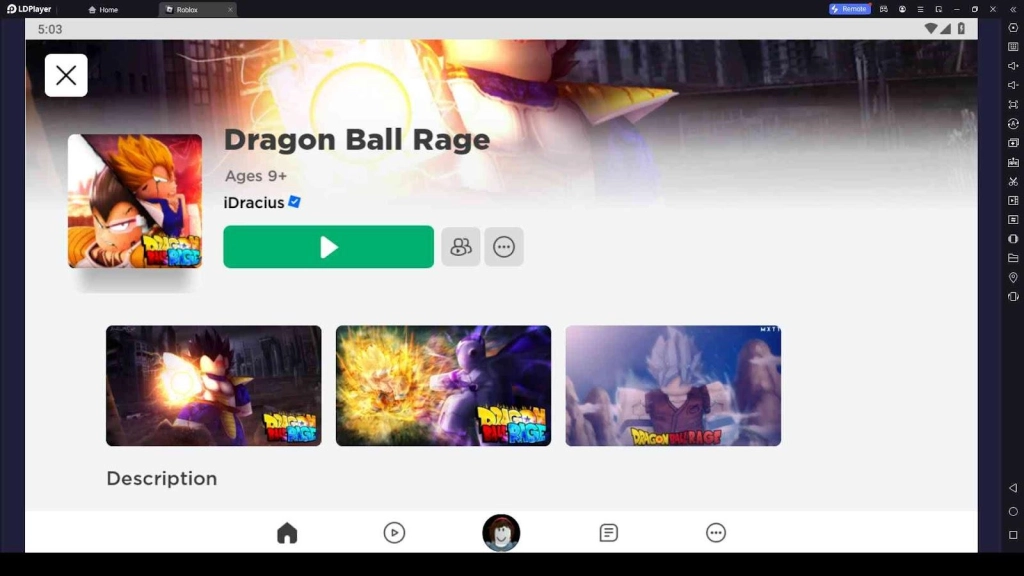
Task: Switch to the LDPlayer Home tab
Action: (x=103, y=10)
